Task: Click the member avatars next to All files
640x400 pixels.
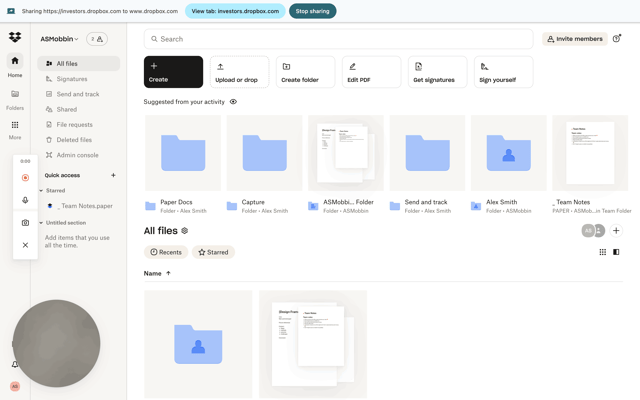Action: (593, 231)
